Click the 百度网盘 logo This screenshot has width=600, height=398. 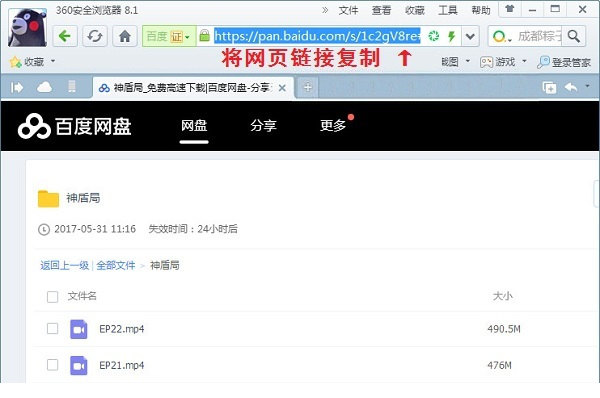pyautogui.click(x=75, y=126)
